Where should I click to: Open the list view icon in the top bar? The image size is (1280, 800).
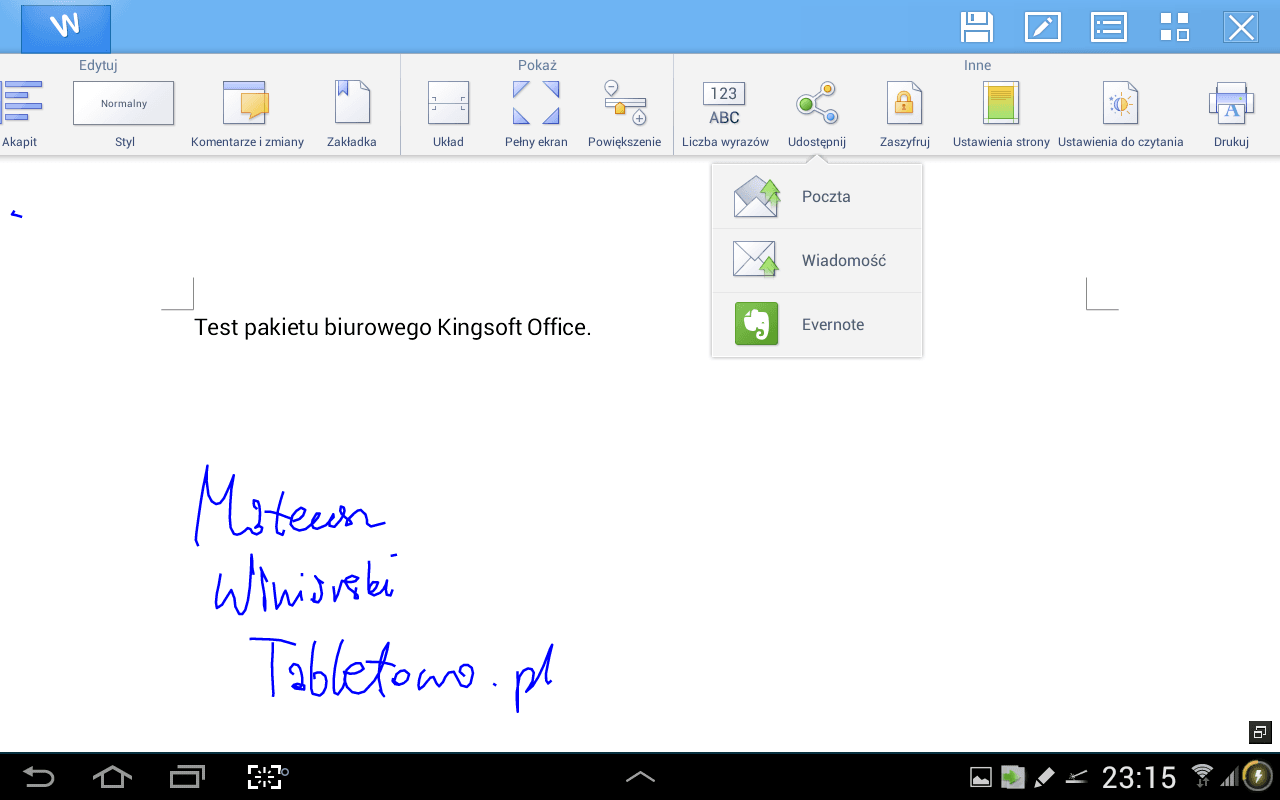(1108, 27)
